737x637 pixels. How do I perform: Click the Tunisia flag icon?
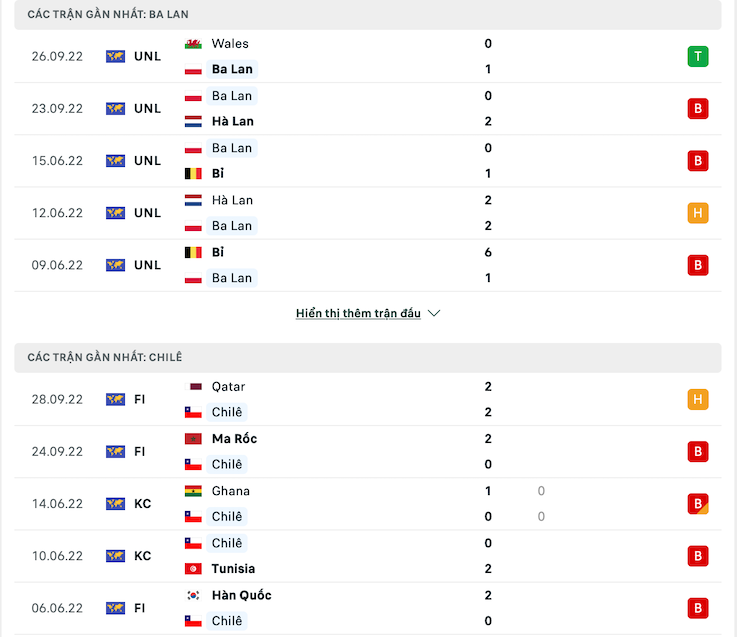194,569
